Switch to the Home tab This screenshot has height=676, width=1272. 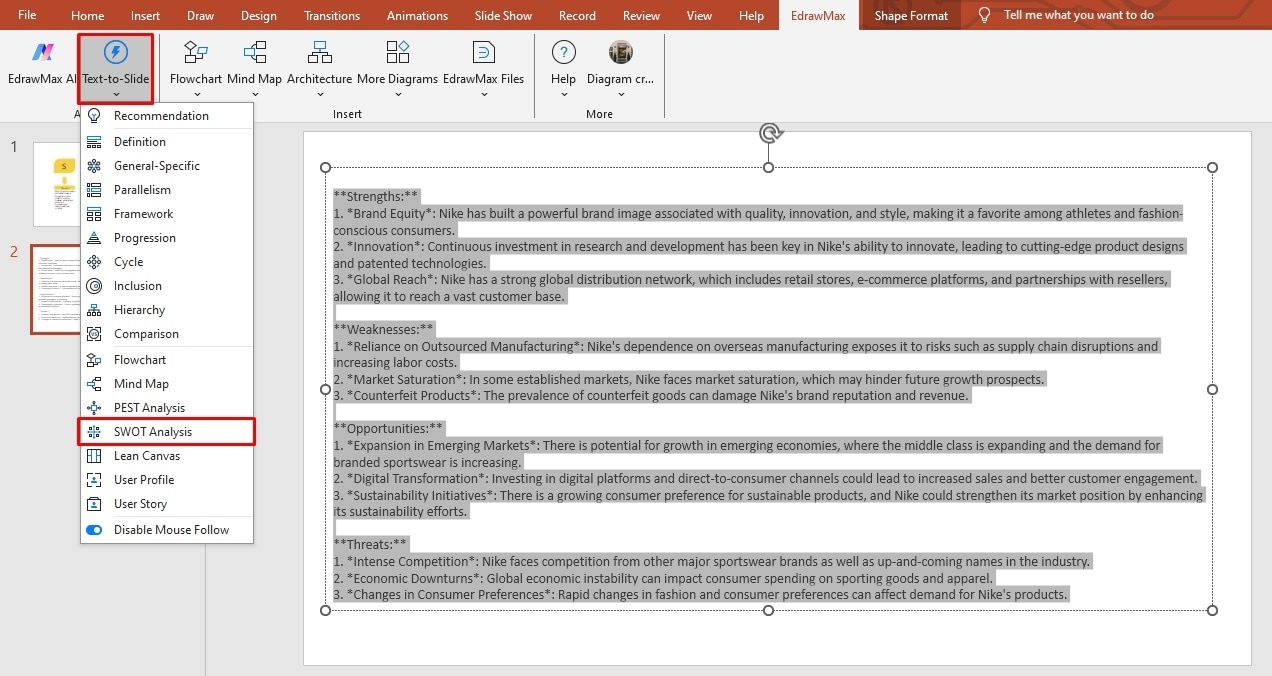88,16
